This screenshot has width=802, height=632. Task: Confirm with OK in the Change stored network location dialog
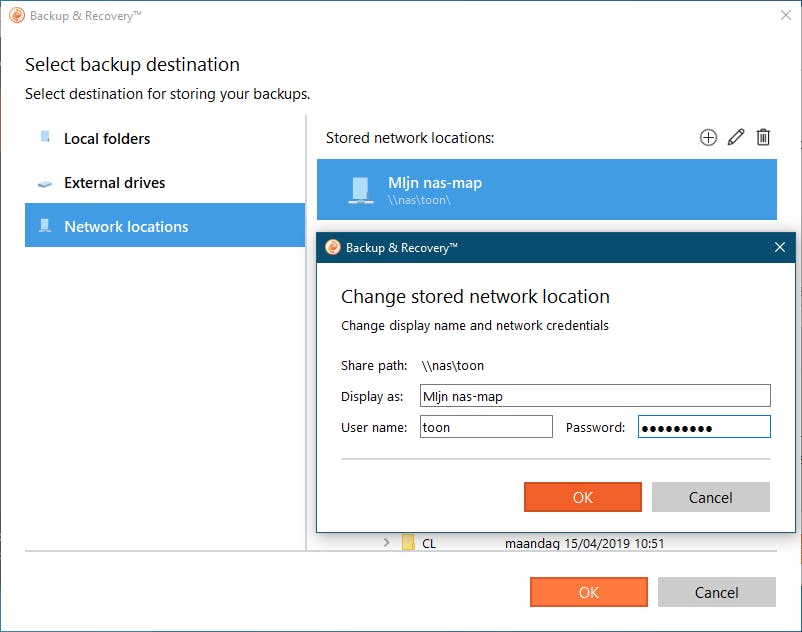click(583, 497)
